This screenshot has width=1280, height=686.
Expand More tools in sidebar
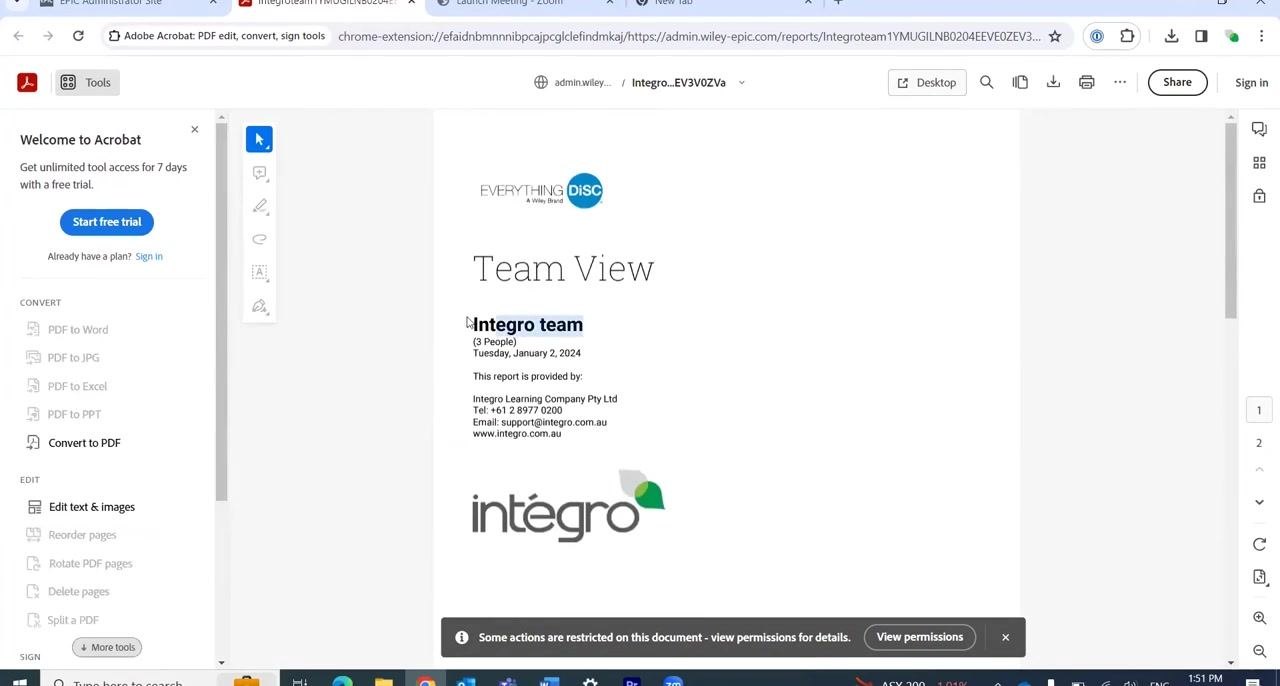pyautogui.click(x=107, y=647)
